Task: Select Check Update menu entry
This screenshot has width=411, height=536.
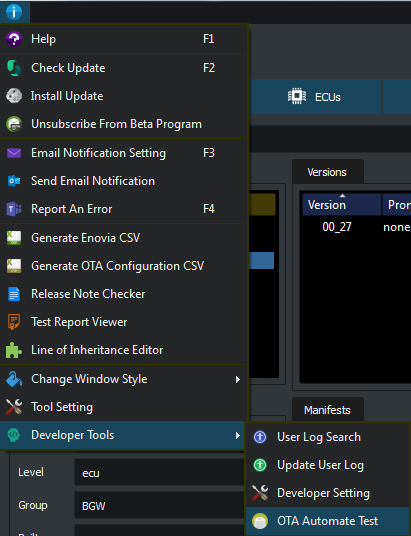Action: pos(123,68)
